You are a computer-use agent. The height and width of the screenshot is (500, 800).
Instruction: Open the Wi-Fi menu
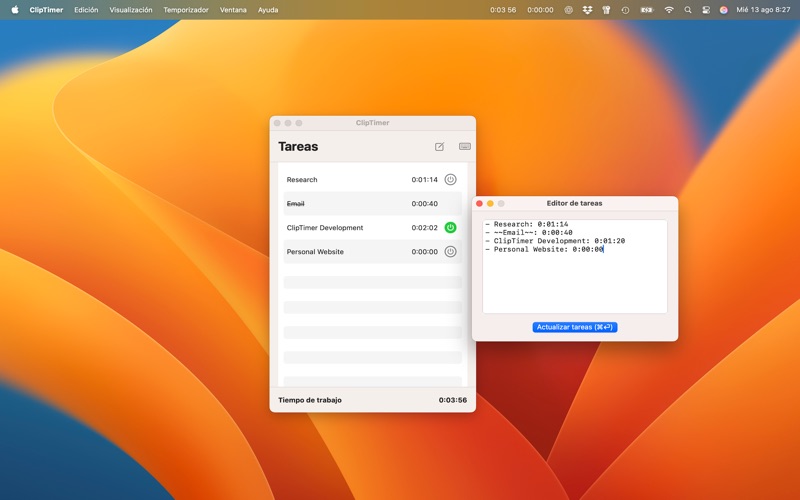click(669, 10)
